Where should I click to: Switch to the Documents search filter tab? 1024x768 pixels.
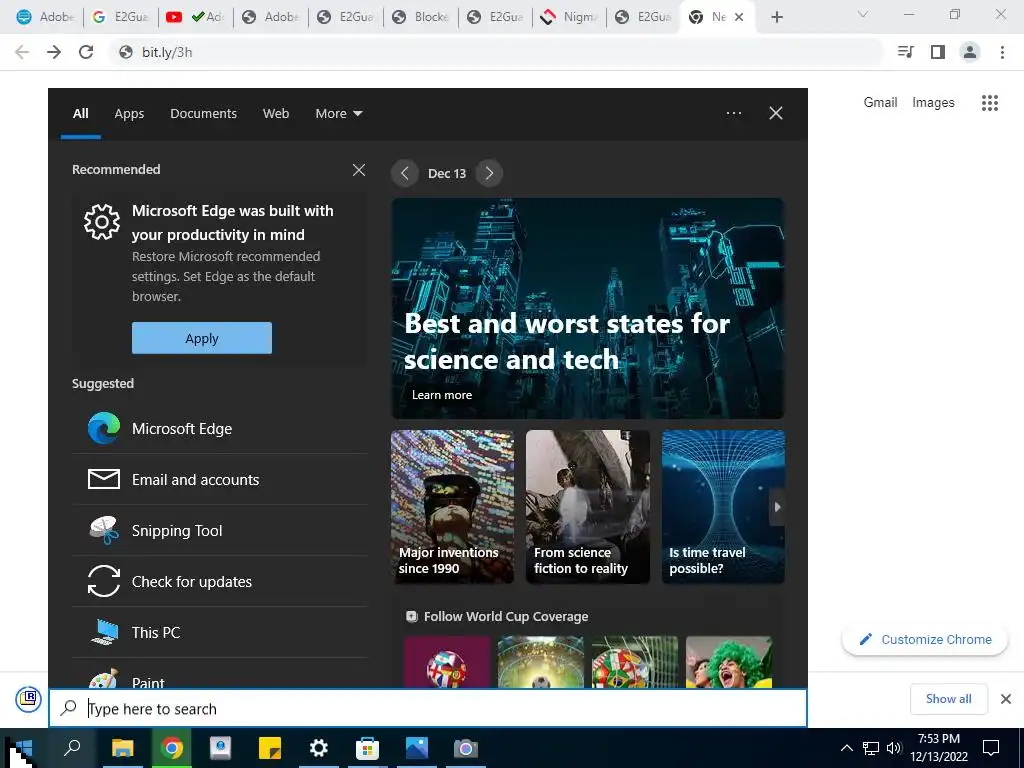[x=203, y=114]
